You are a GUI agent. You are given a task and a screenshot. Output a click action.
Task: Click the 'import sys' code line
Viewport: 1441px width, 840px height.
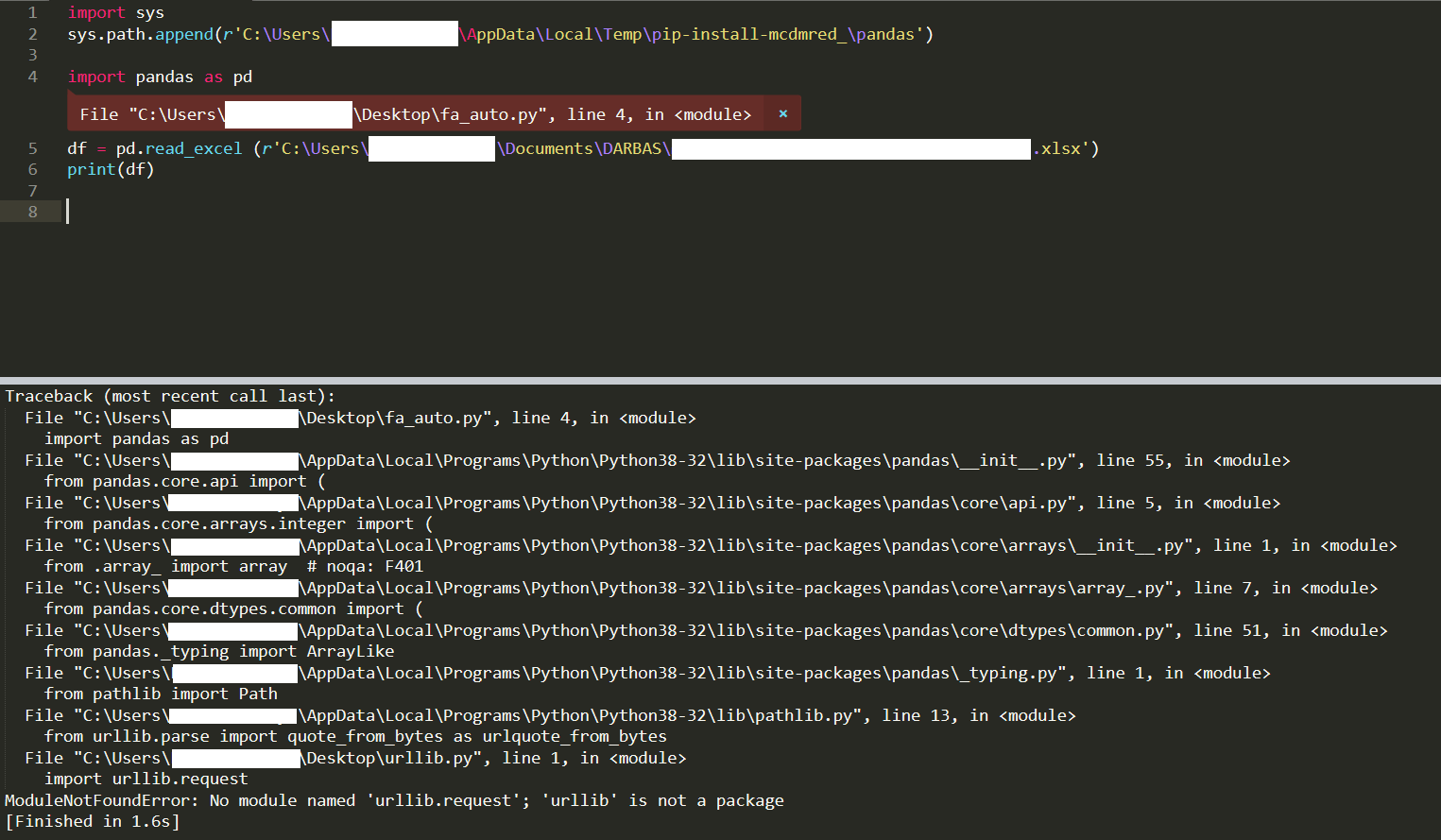pos(115,12)
